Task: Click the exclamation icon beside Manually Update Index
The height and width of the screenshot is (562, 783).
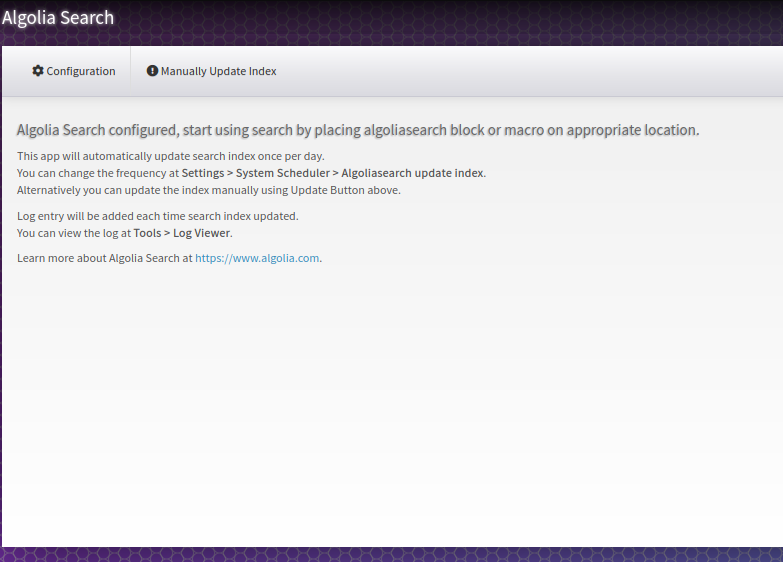Action: [152, 71]
